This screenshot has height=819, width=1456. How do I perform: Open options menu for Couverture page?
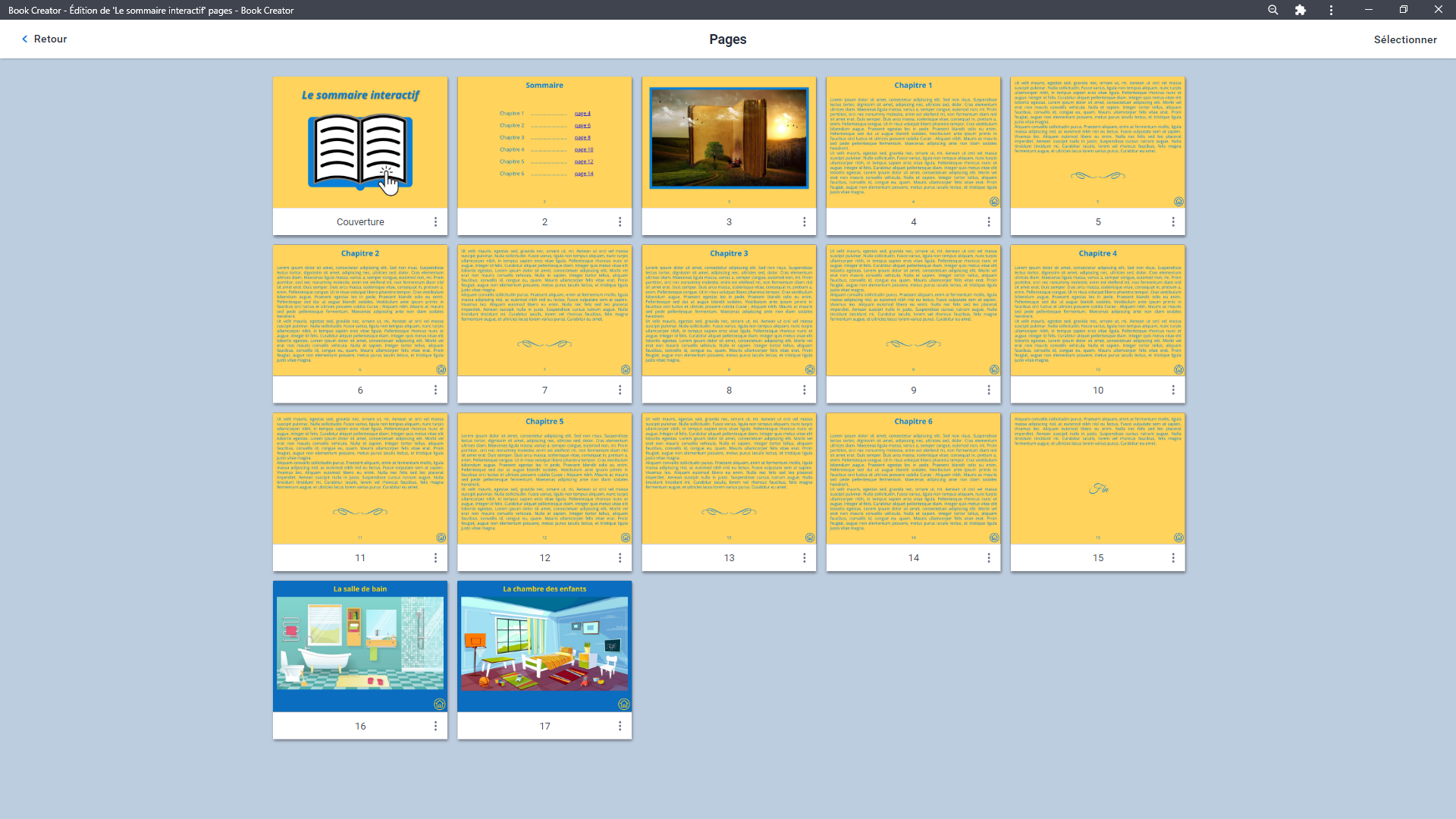[435, 221]
